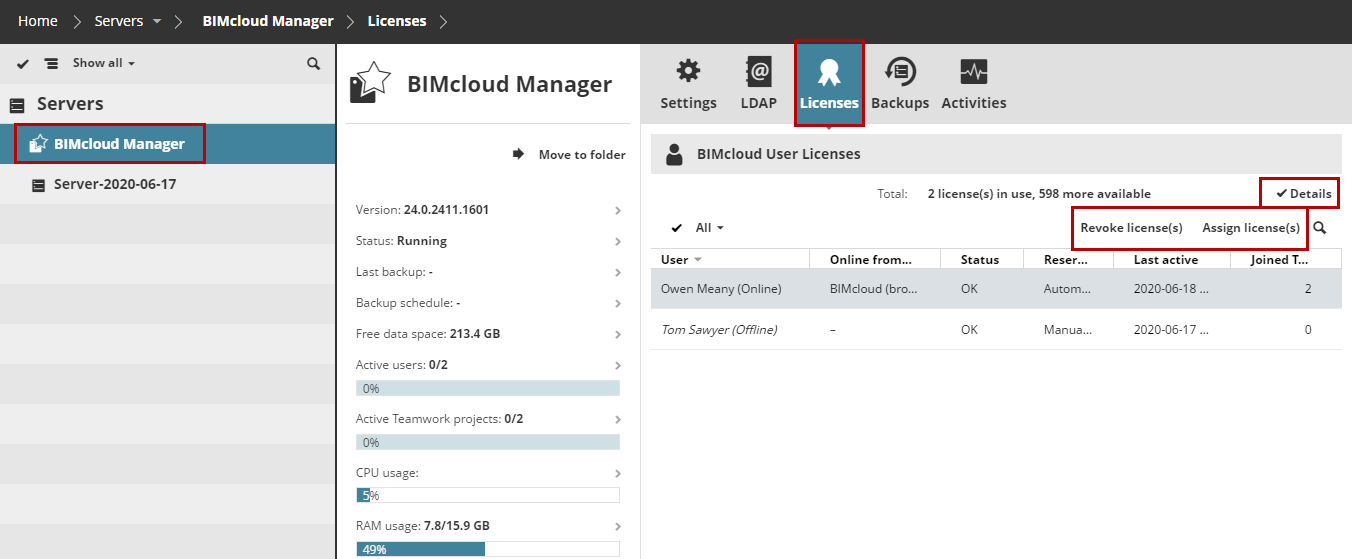Toggle the checkmark beside All filter
This screenshot has width=1352, height=559.
(x=677, y=228)
